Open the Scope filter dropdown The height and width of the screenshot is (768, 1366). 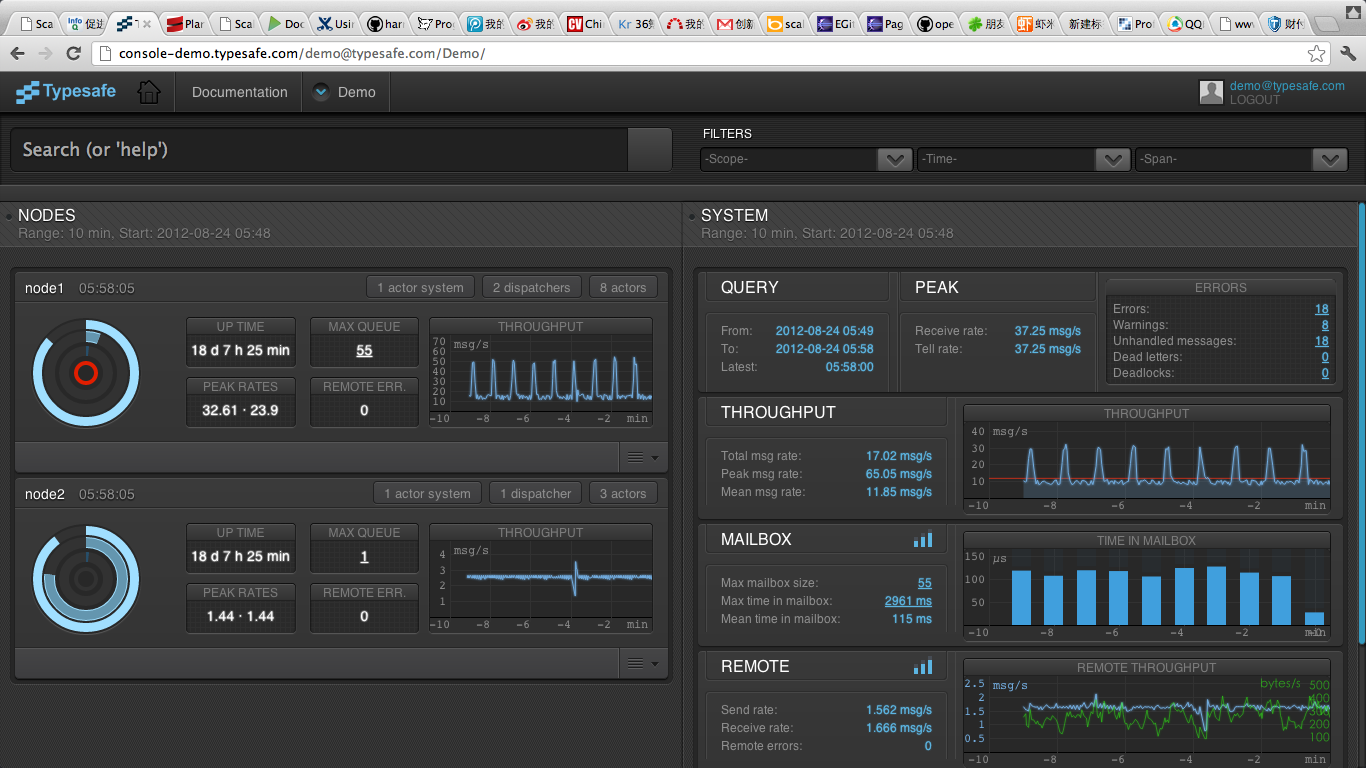pos(806,159)
